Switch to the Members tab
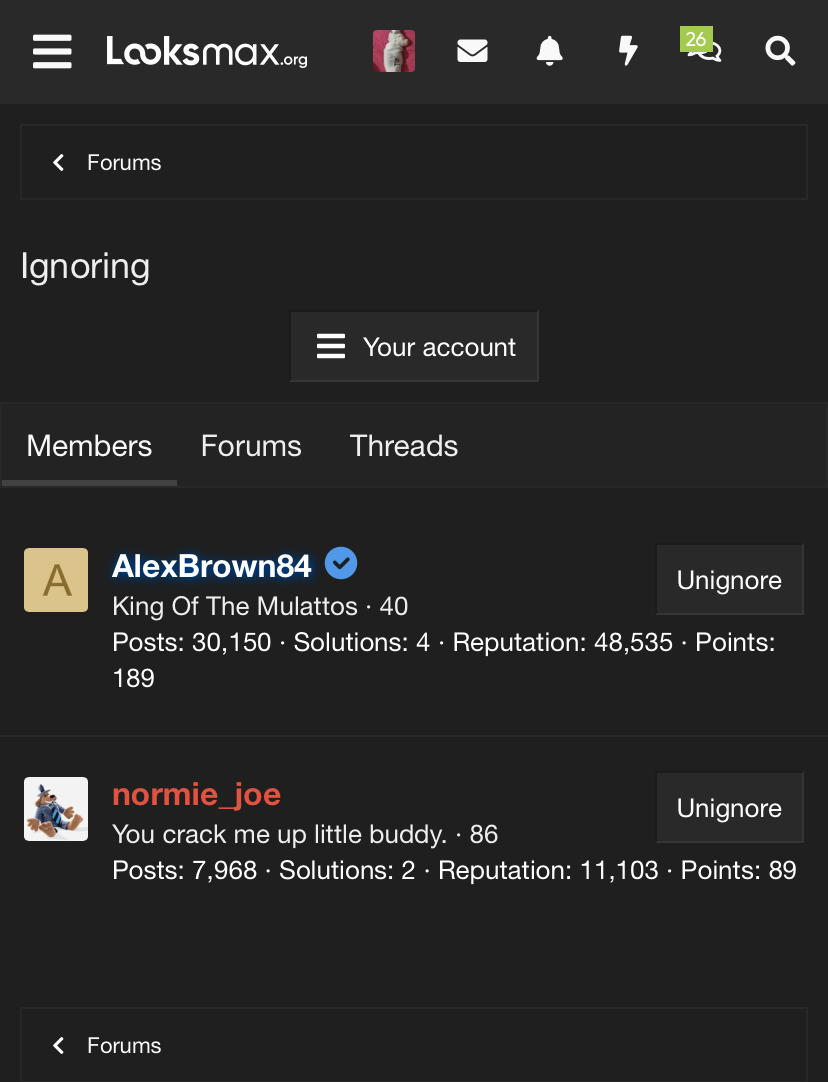The image size is (828, 1082). (89, 446)
